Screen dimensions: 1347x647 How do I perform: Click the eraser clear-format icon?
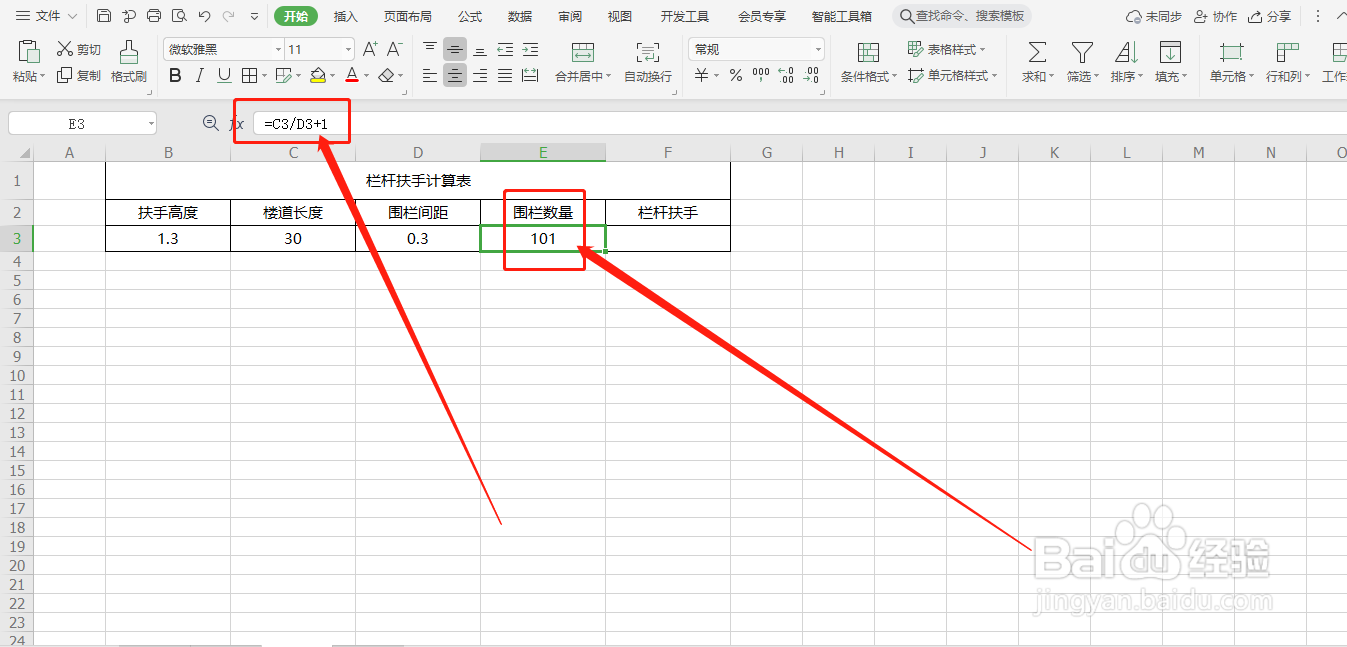tap(386, 75)
